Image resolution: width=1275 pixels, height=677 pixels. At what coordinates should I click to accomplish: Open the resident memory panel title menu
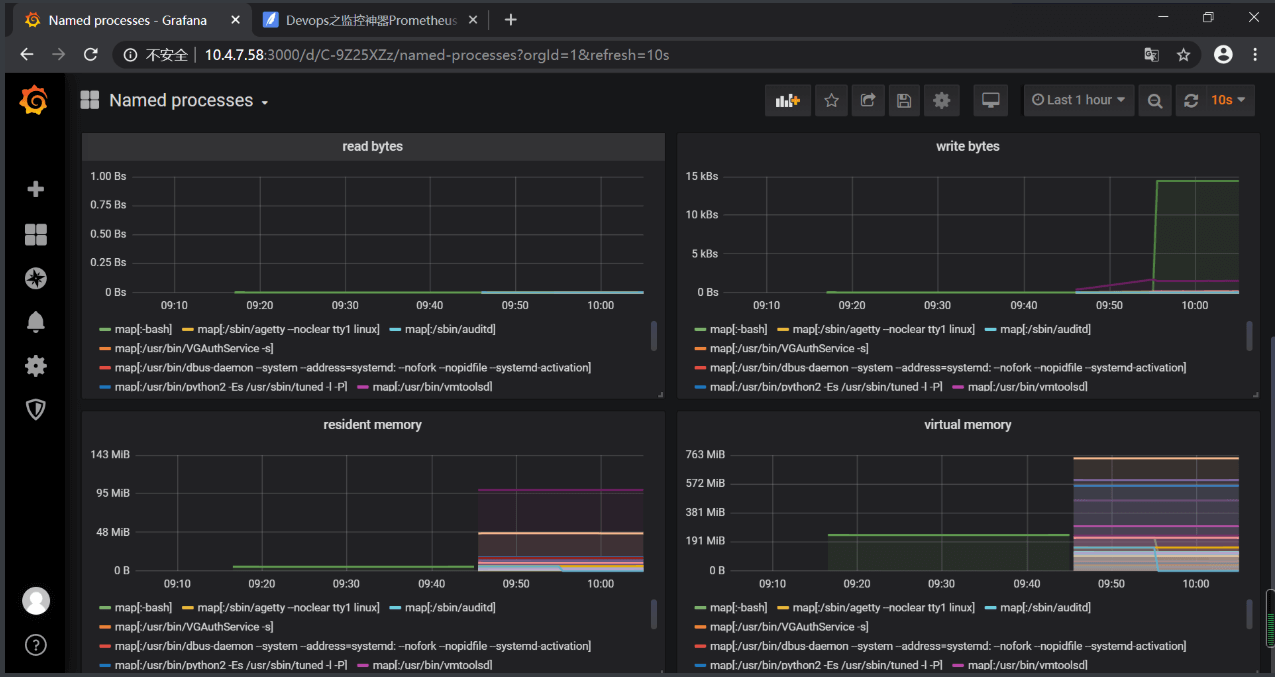(x=372, y=425)
